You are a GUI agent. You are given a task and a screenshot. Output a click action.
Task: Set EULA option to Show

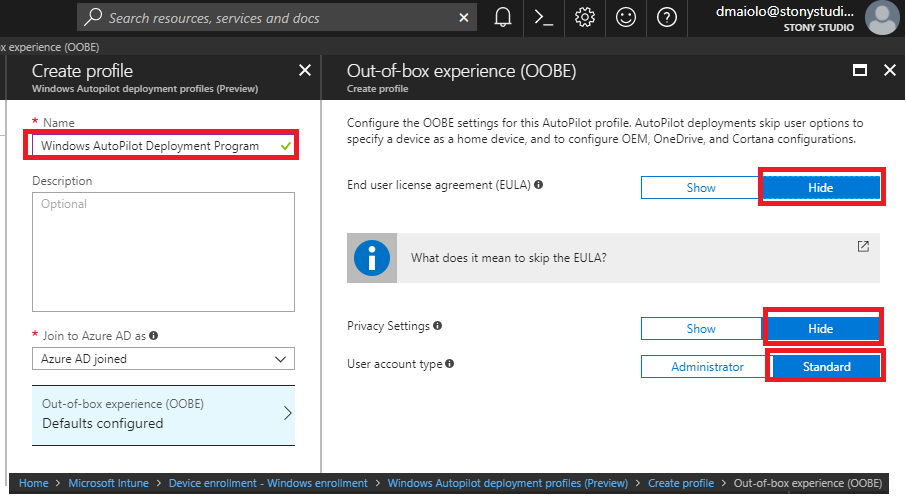coord(700,188)
